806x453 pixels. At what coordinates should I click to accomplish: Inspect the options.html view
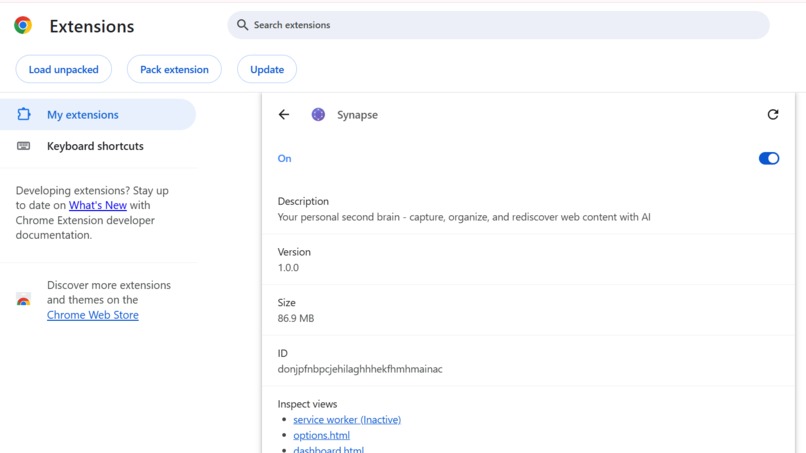(x=321, y=436)
